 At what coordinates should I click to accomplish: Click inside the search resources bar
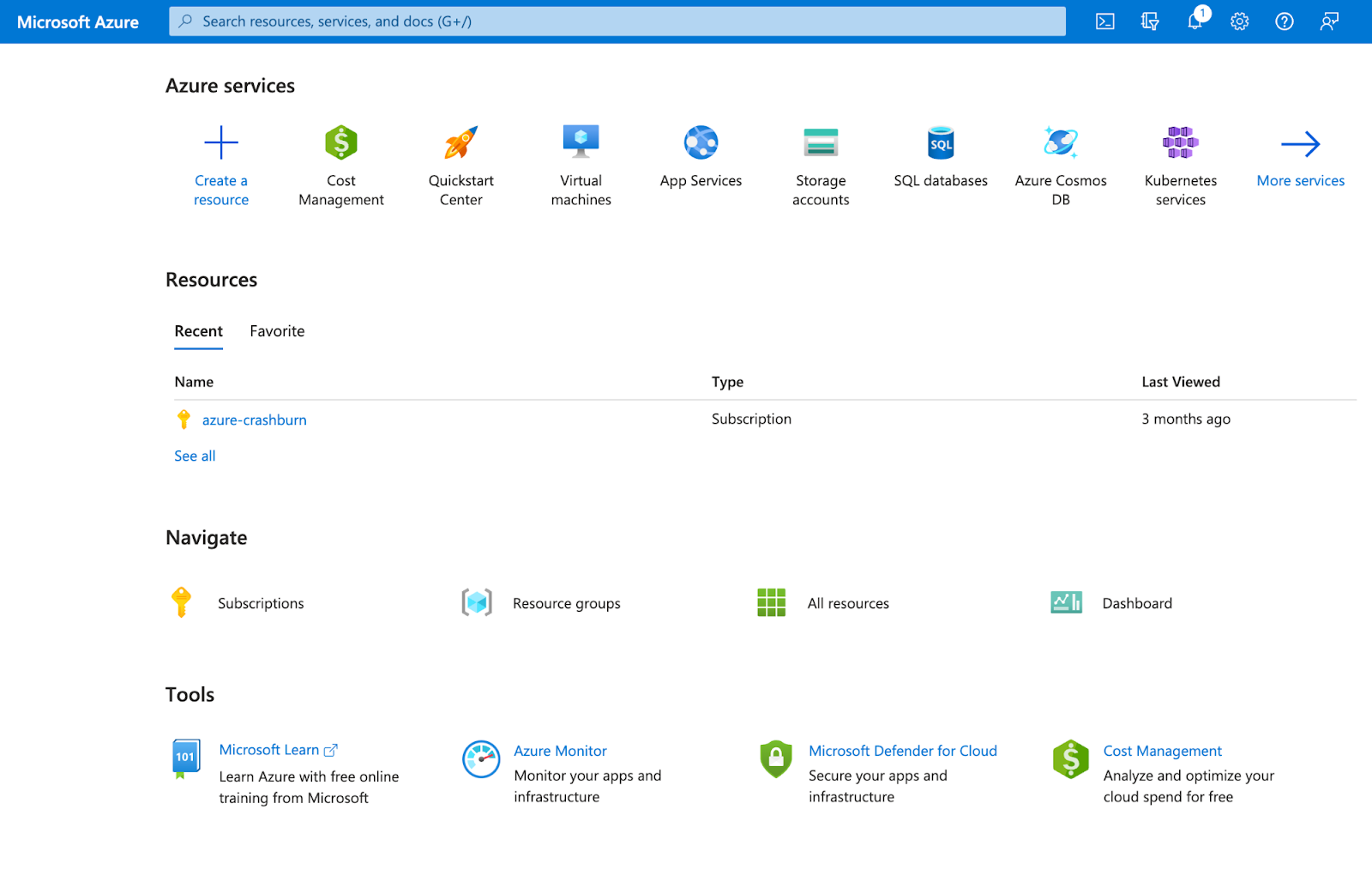point(616,21)
